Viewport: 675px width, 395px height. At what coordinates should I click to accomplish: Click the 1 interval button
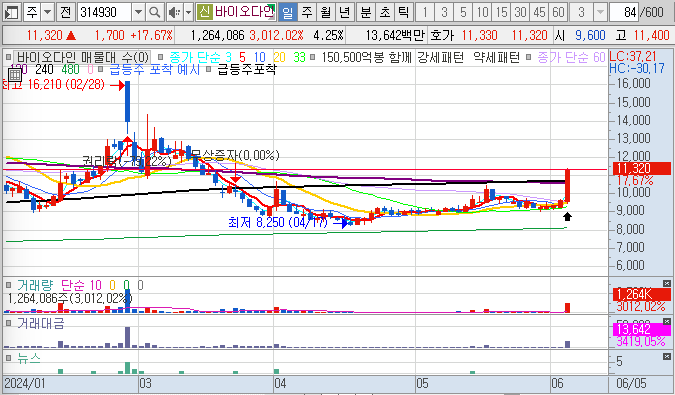pyautogui.click(x=425, y=12)
